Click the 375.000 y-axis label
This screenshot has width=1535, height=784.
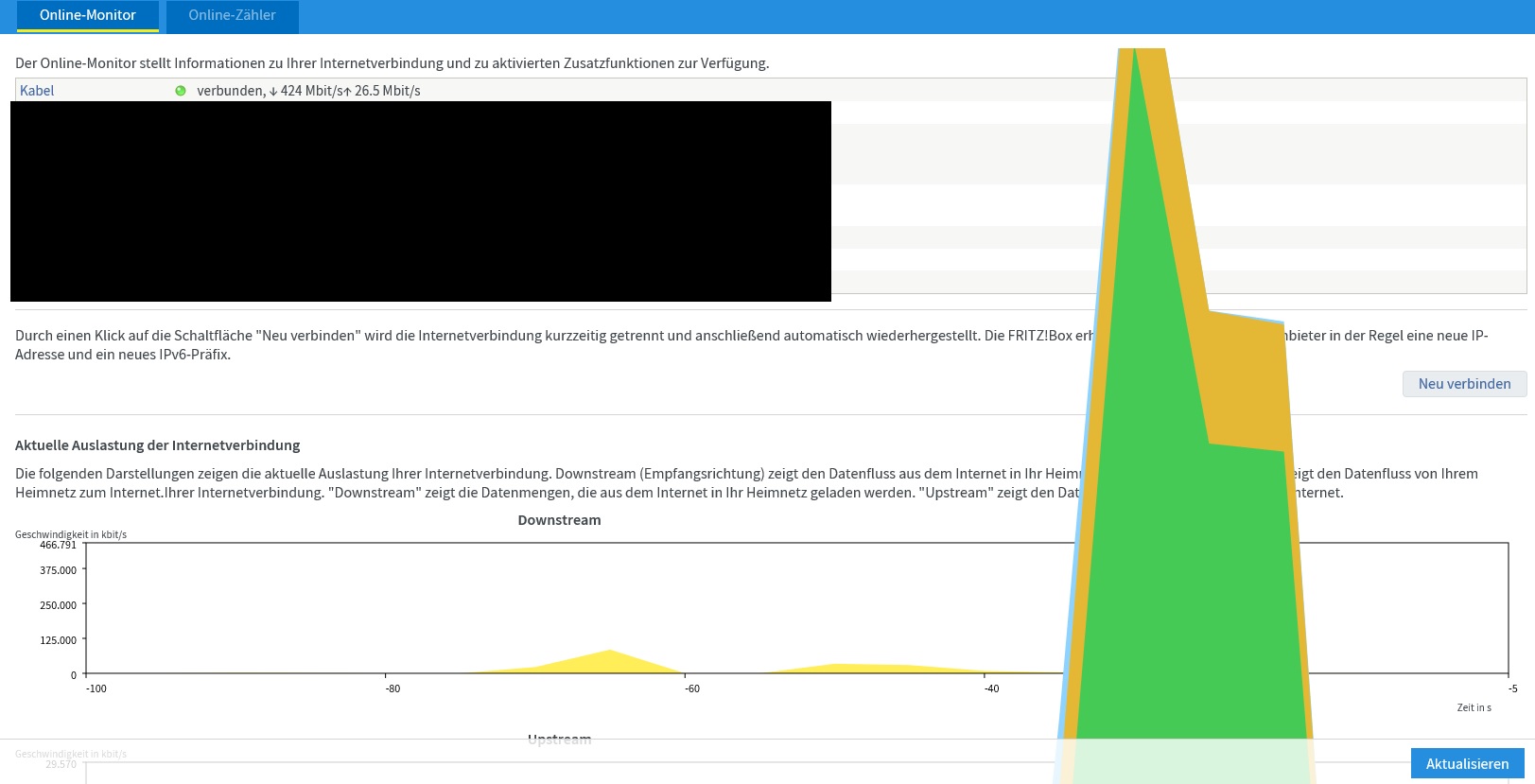pos(58,570)
